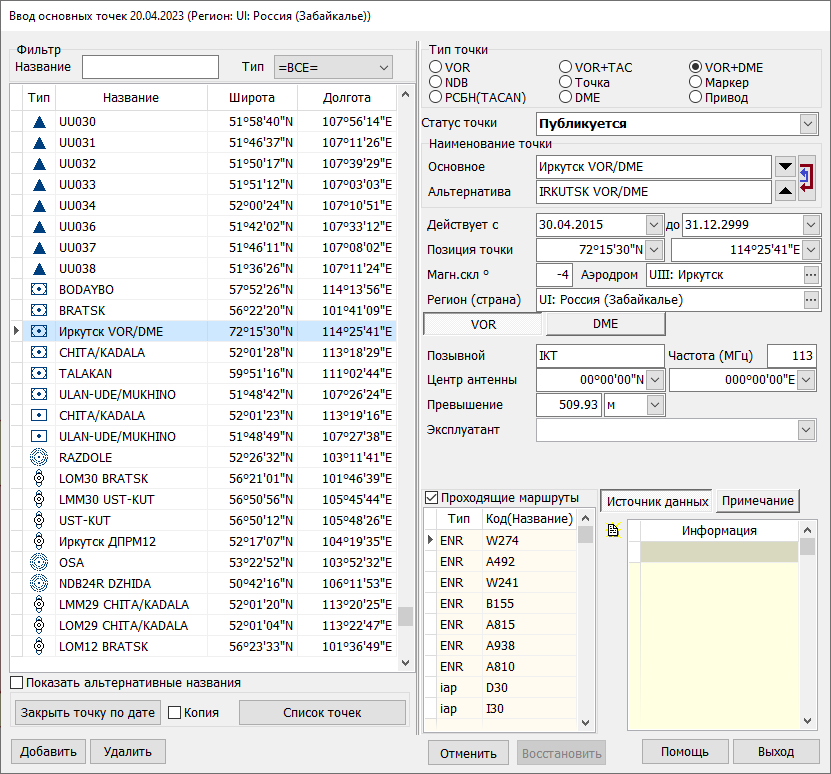Click the ellipsis button for Аэродром field
Image resolution: width=831 pixels, height=774 pixels.
(808, 275)
